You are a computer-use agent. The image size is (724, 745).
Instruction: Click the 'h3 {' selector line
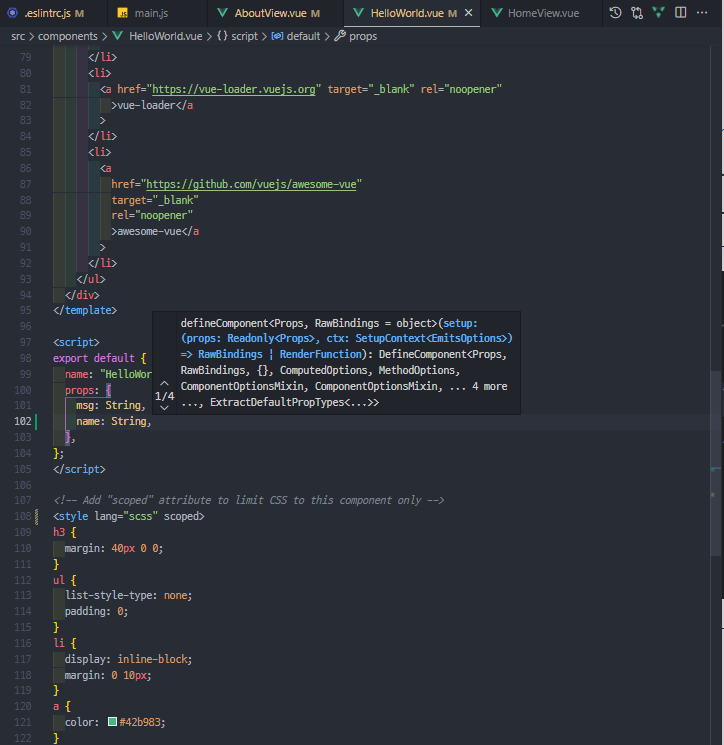[x=64, y=532]
